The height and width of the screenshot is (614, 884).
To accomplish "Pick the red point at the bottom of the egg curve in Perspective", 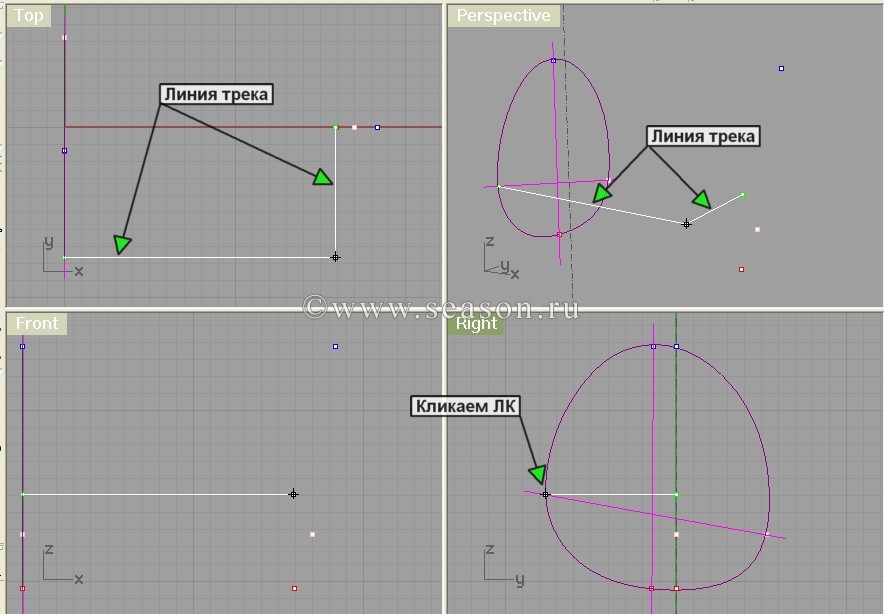I will (559, 235).
